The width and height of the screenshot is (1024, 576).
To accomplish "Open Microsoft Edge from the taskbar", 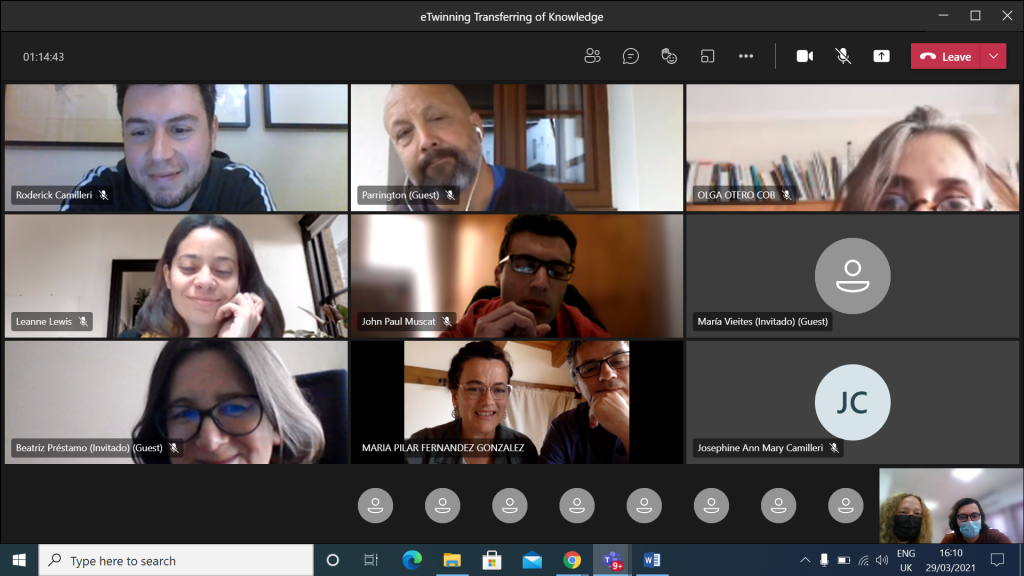I will 412,560.
